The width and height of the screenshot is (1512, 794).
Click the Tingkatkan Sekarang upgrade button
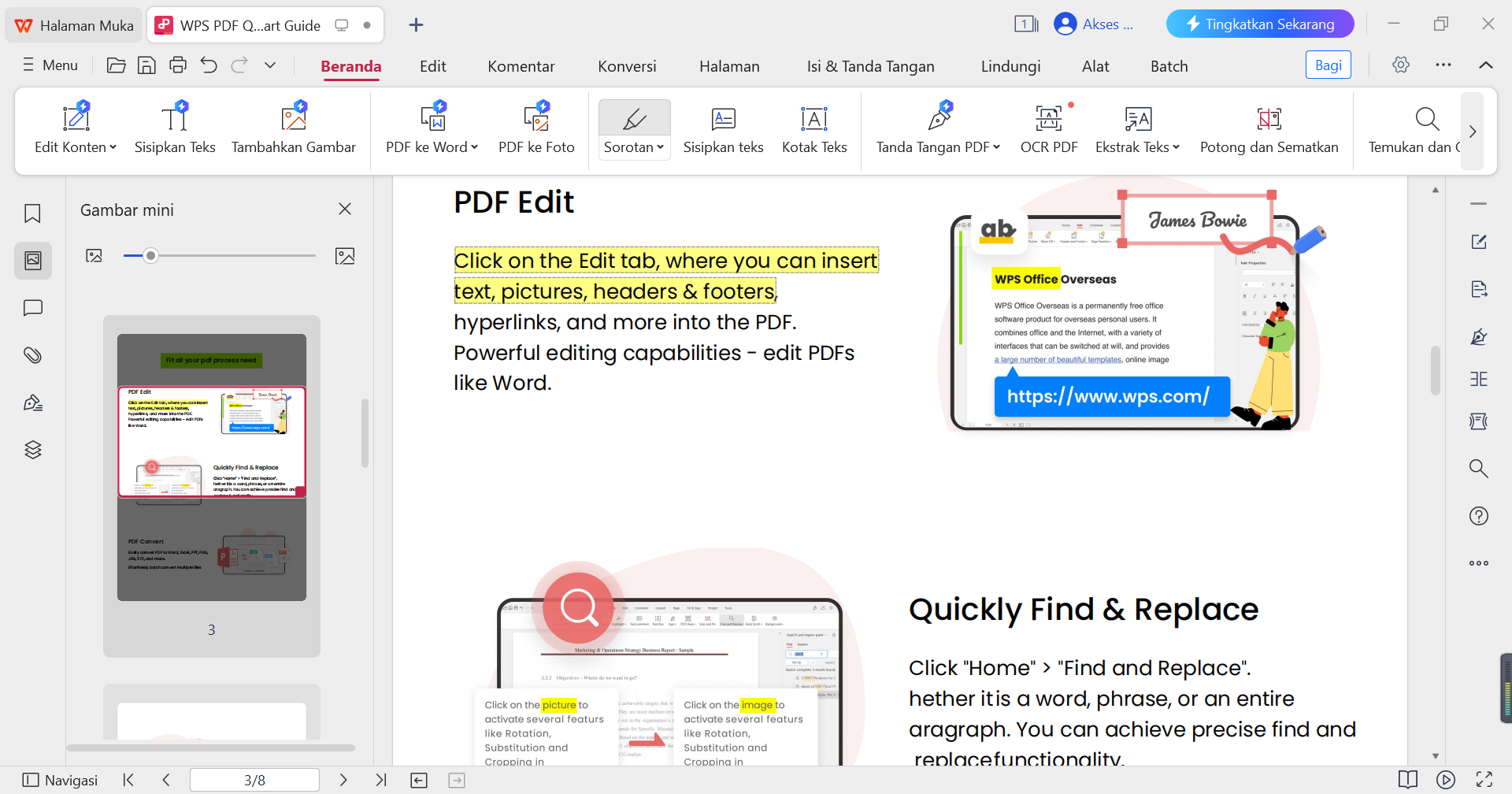pyautogui.click(x=1259, y=24)
